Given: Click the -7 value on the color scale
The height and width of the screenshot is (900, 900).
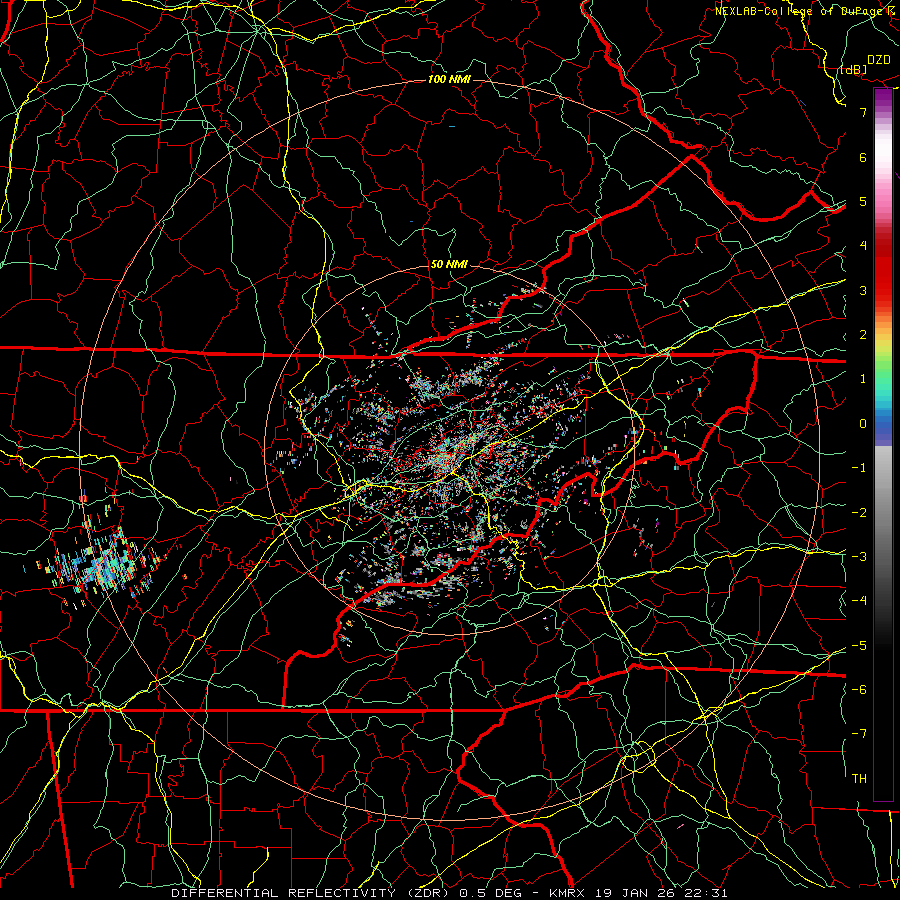Looking at the screenshot, I should (859, 734).
